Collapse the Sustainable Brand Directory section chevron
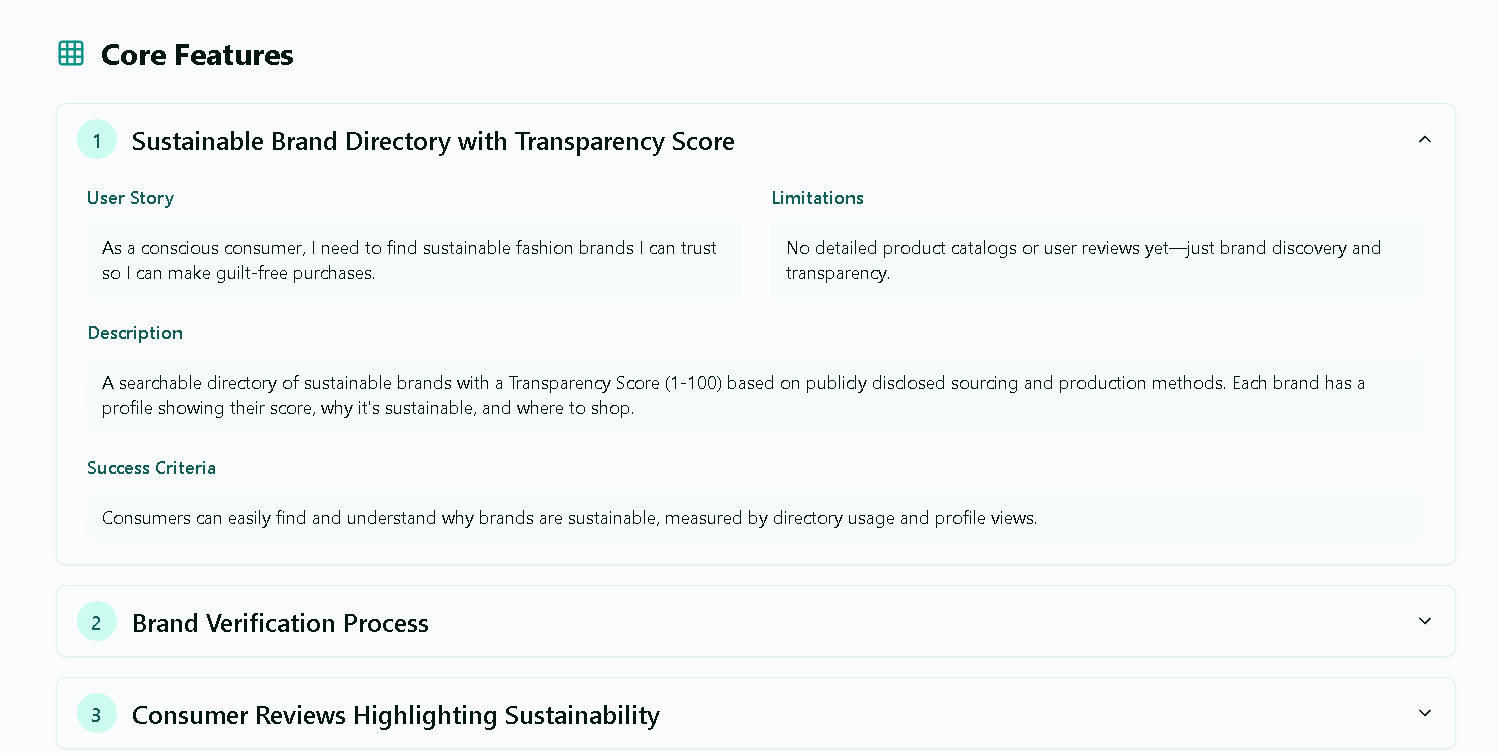The width and height of the screenshot is (1498, 753). (1425, 140)
